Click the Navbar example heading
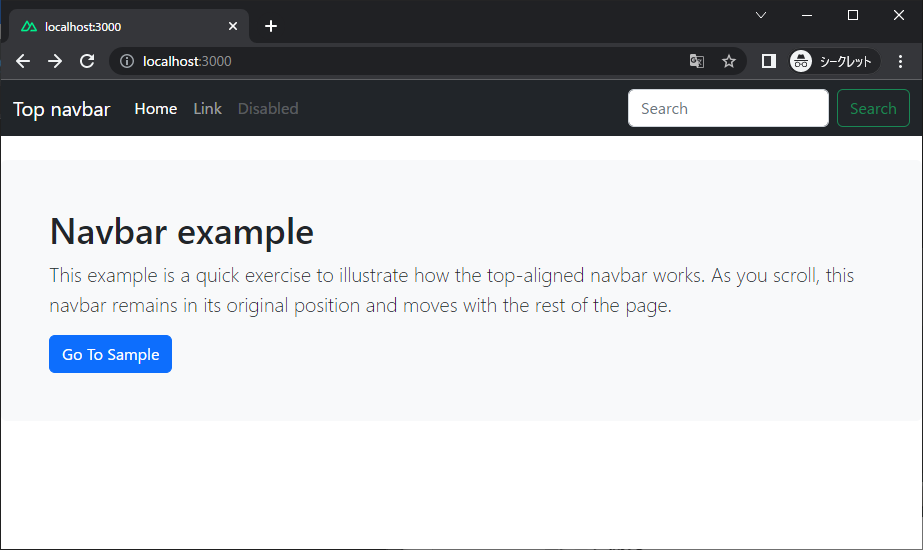The height and width of the screenshot is (550, 923). point(182,231)
